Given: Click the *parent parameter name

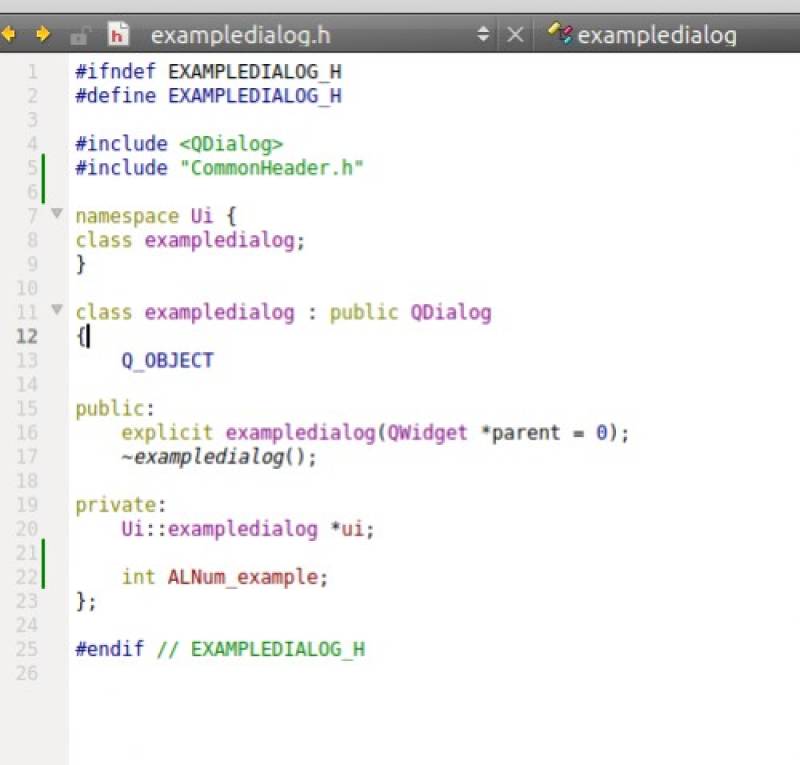Looking at the screenshot, I should click(x=520, y=433).
